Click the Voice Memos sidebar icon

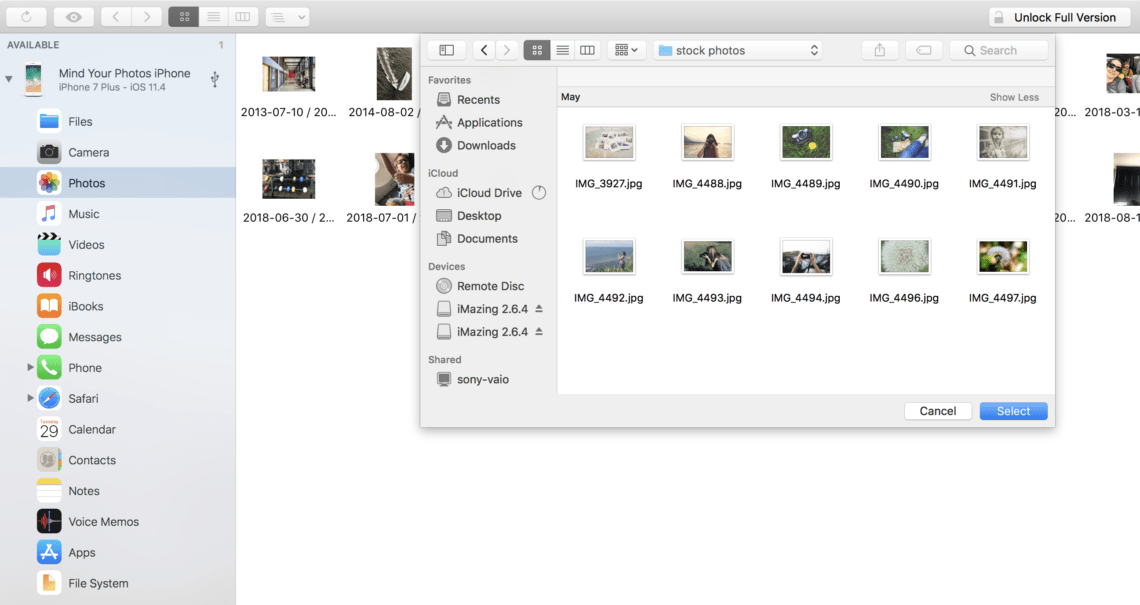(x=101, y=521)
